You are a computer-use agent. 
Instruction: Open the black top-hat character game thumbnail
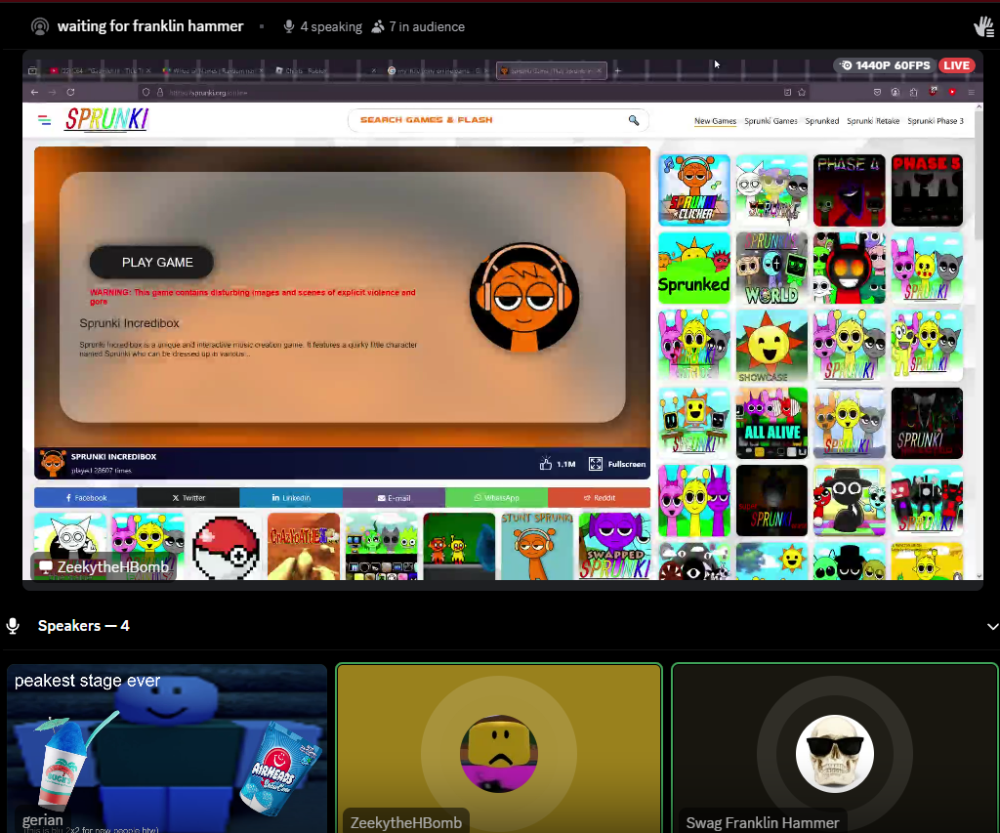point(849,501)
